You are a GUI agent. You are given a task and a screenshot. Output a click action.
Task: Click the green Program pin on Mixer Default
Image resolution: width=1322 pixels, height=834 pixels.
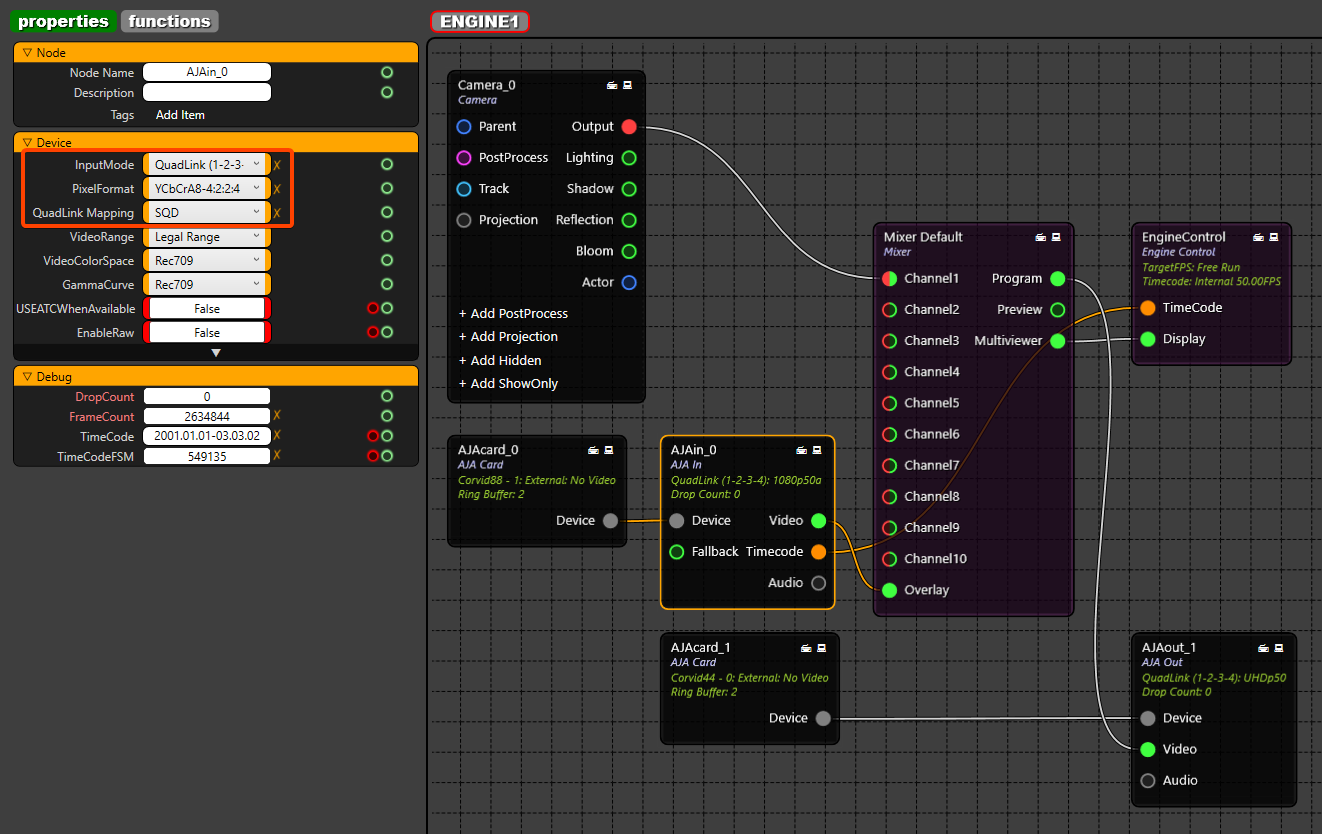(1058, 279)
